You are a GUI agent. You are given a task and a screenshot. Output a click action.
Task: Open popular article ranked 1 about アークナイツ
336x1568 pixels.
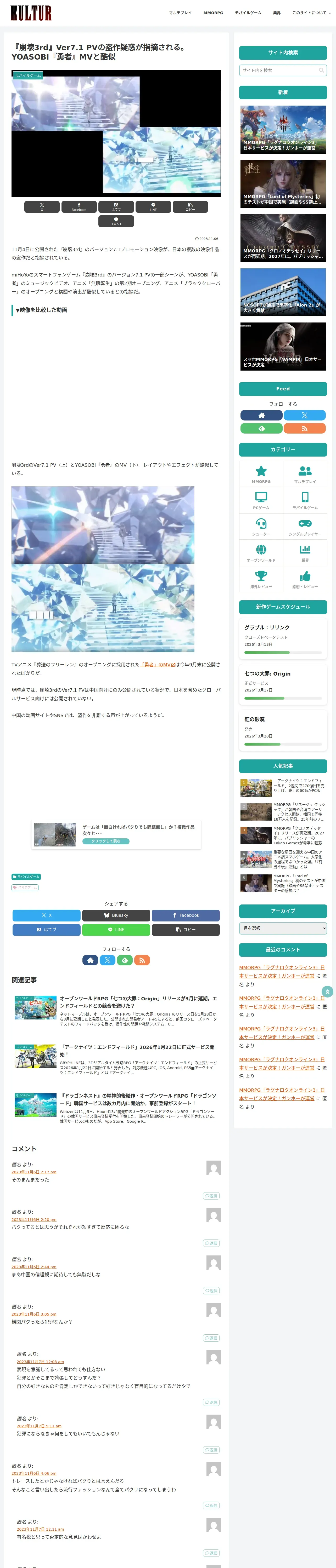[x=283, y=788]
